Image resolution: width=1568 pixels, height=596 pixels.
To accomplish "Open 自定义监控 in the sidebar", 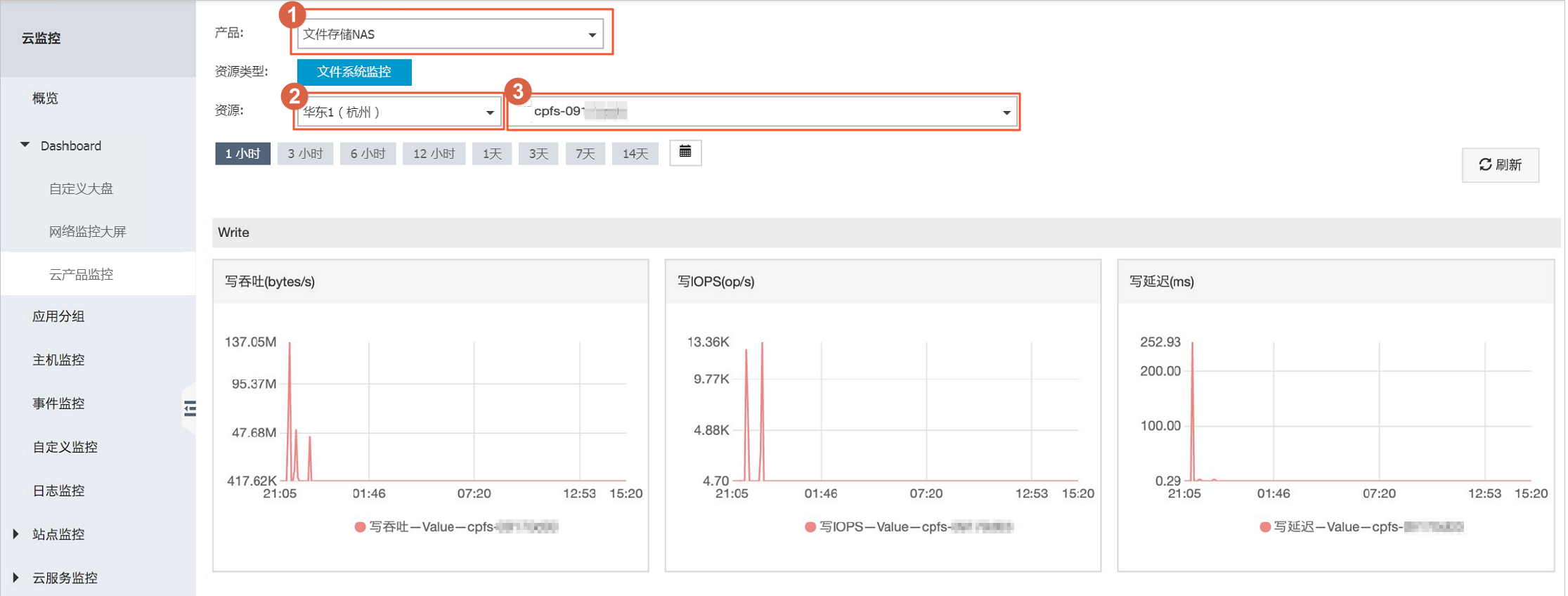I will [x=65, y=447].
